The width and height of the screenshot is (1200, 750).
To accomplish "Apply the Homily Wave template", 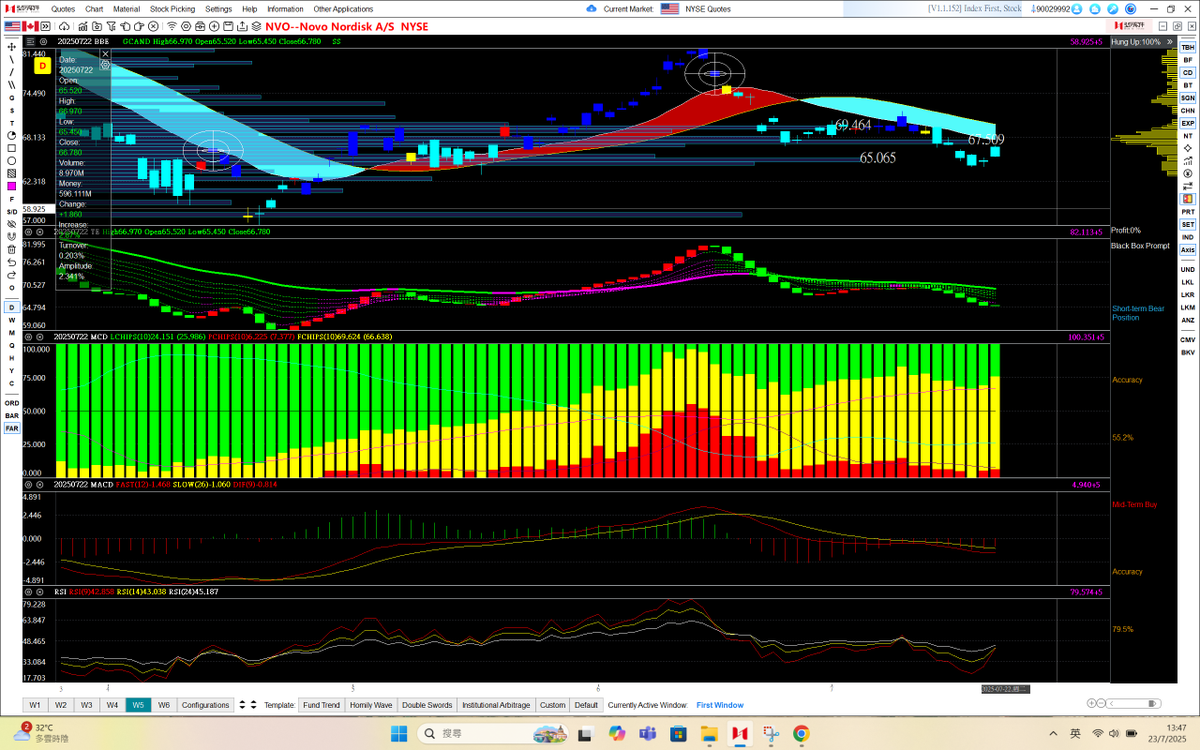I will (x=371, y=705).
